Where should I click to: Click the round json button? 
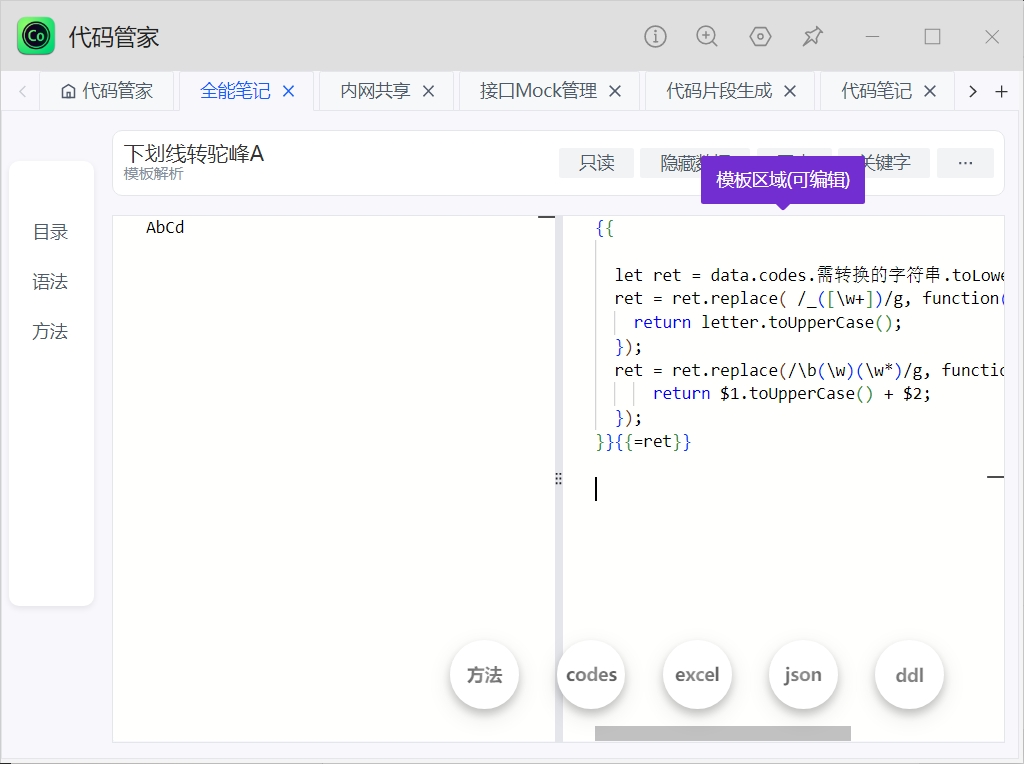pos(803,675)
